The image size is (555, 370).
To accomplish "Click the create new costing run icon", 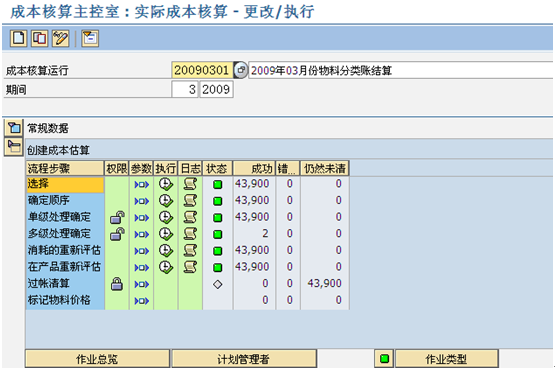I will click(18, 38).
